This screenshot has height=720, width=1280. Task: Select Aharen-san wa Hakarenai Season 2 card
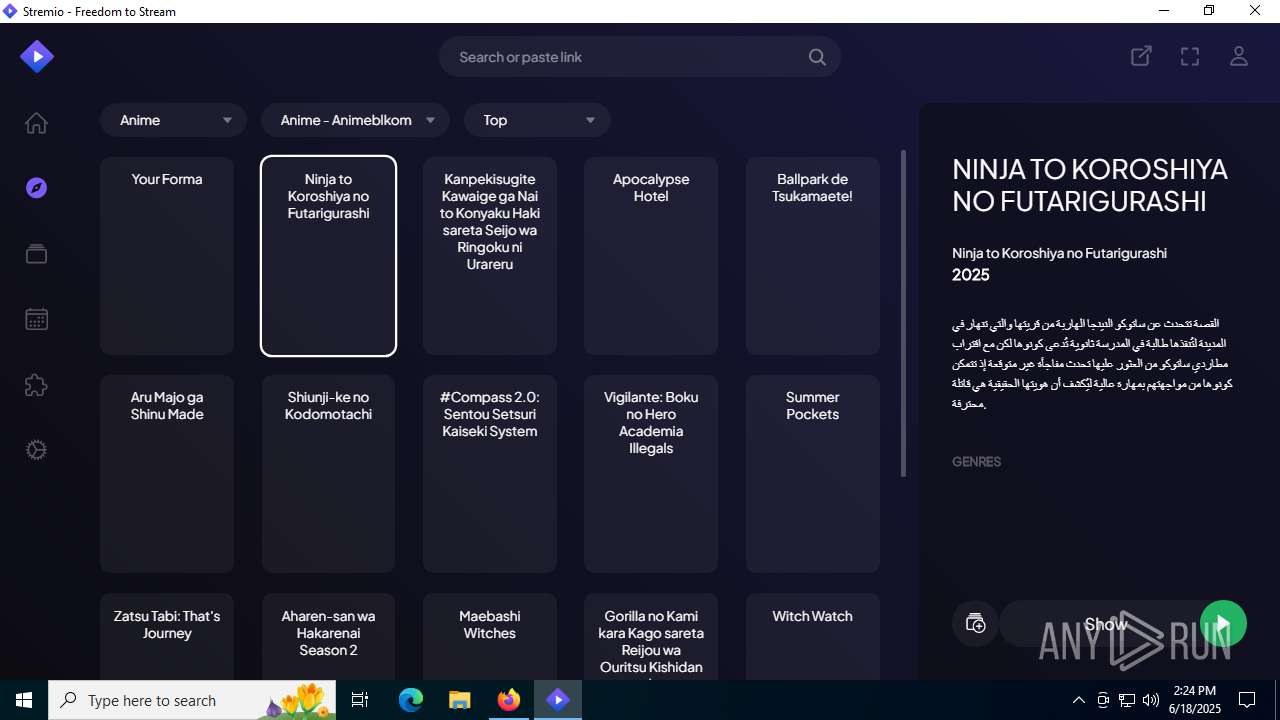328,637
